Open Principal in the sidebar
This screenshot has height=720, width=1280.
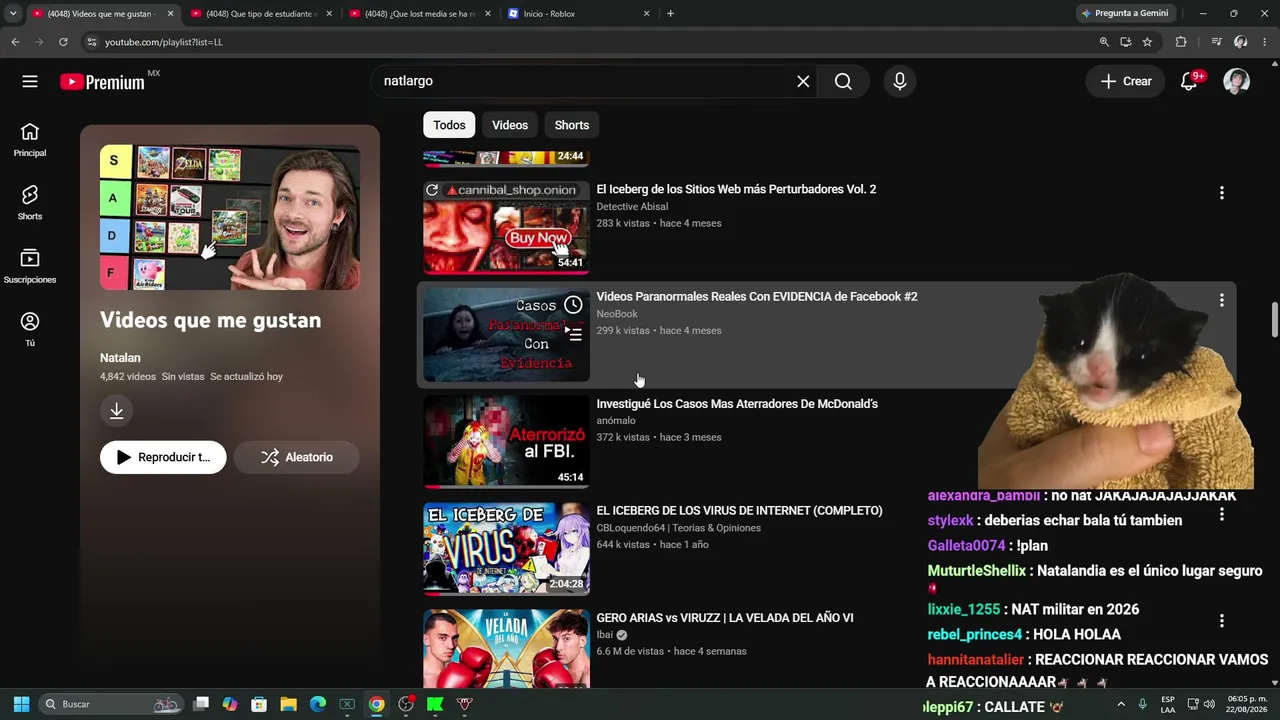[x=30, y=140]
